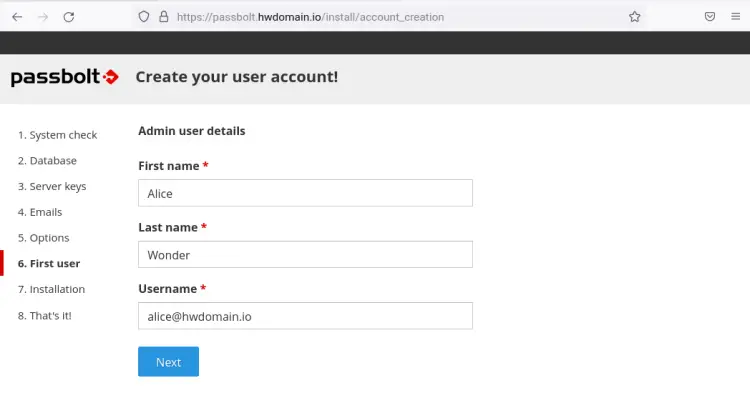Save page to Pocket icon

(x=710, y=17)
